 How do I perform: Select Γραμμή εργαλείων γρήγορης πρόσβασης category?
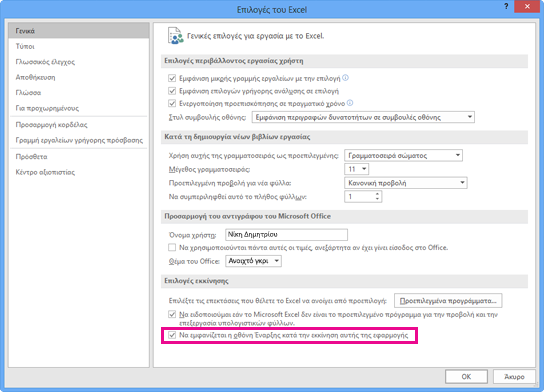[x=79, y=140]
